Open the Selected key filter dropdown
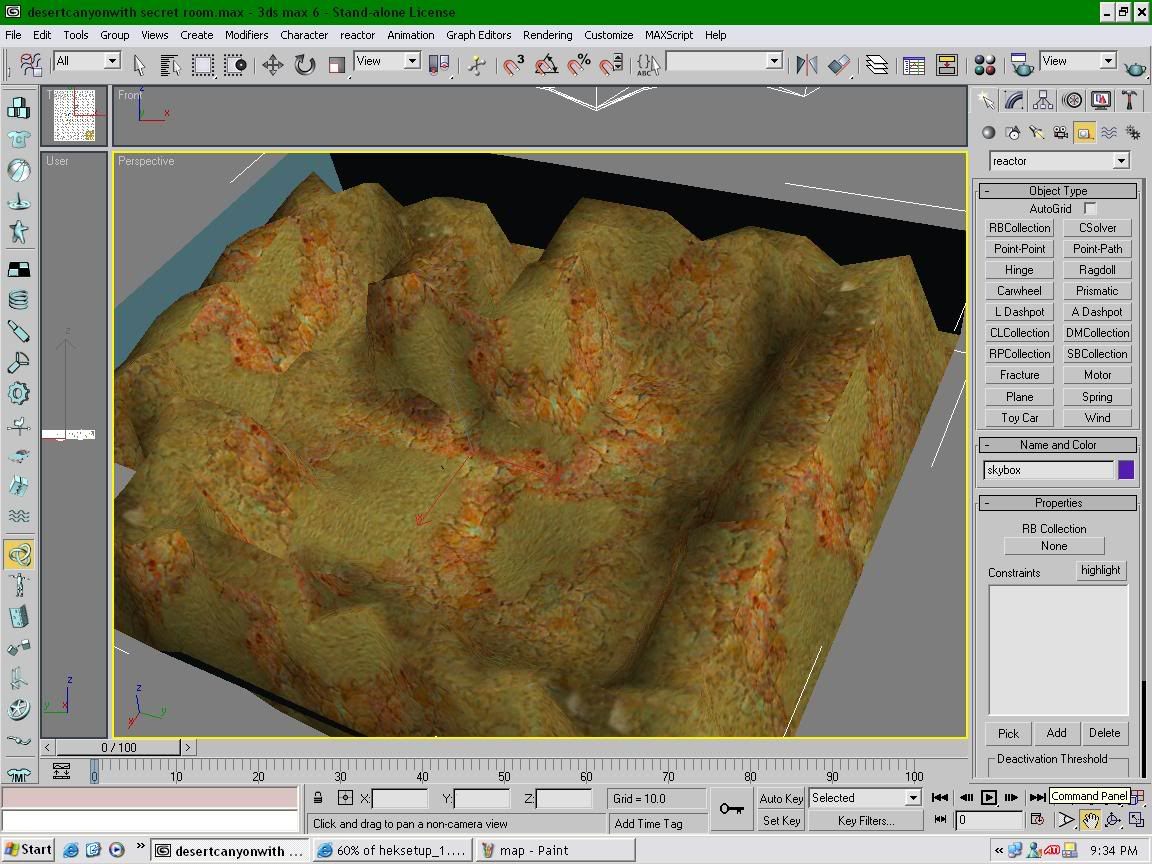The image size is (1152, 864). [x=865, y=798]
